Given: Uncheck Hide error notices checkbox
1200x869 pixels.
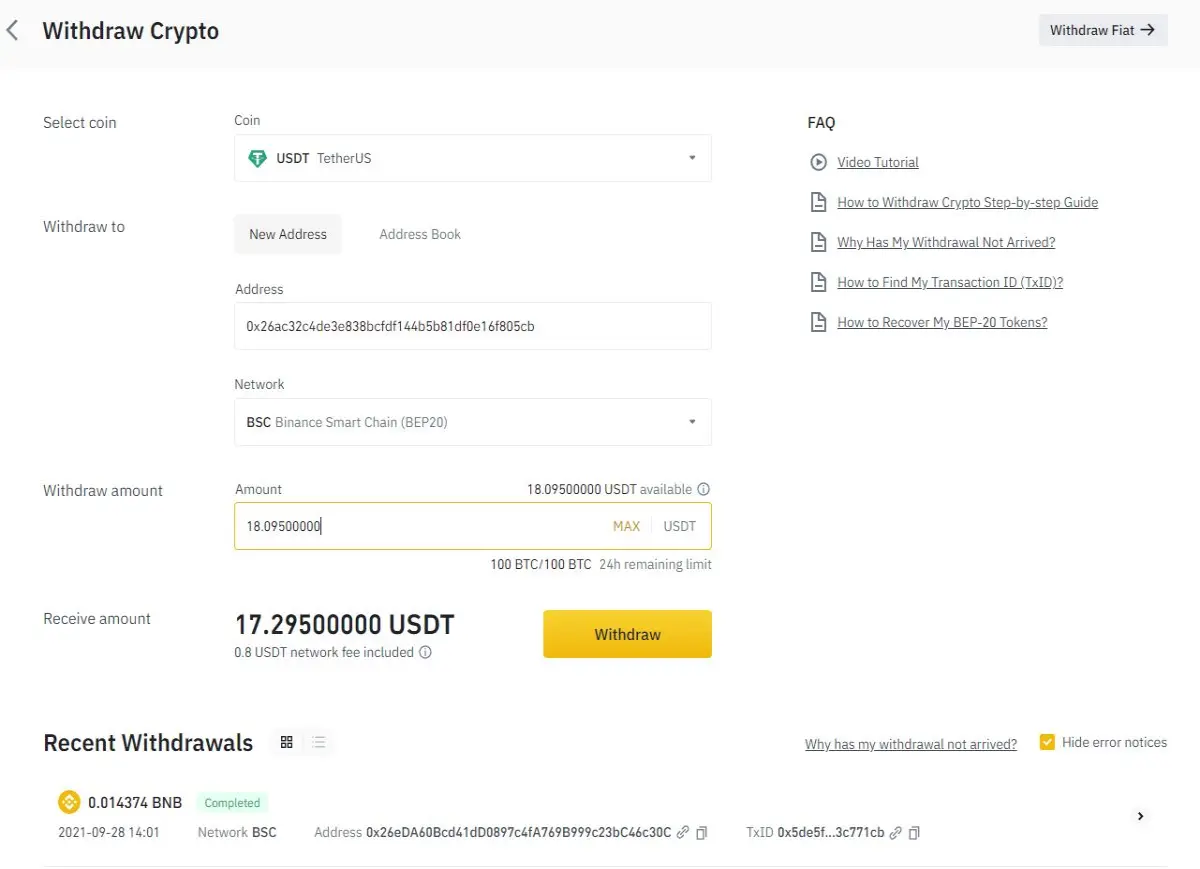Looking at the screenshot, I should [x=1047, y=742].
